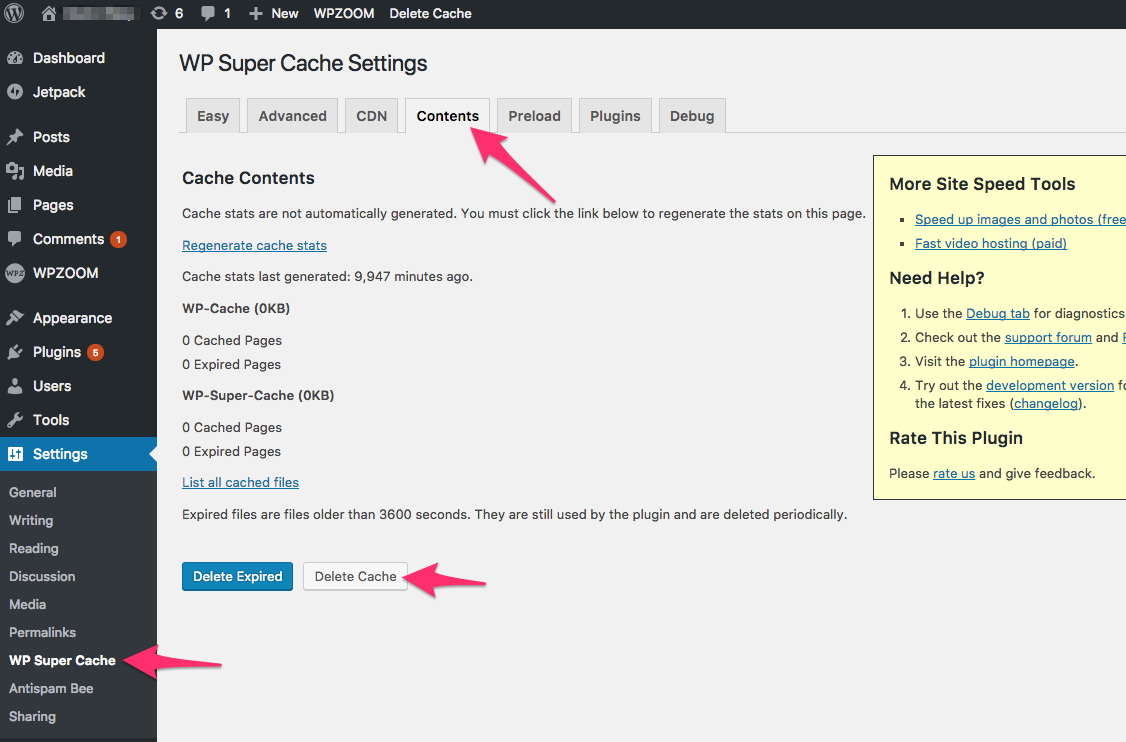Click the WordPress logo icon
Viewport: 1126px width, 742px height.
coord(14,13)
